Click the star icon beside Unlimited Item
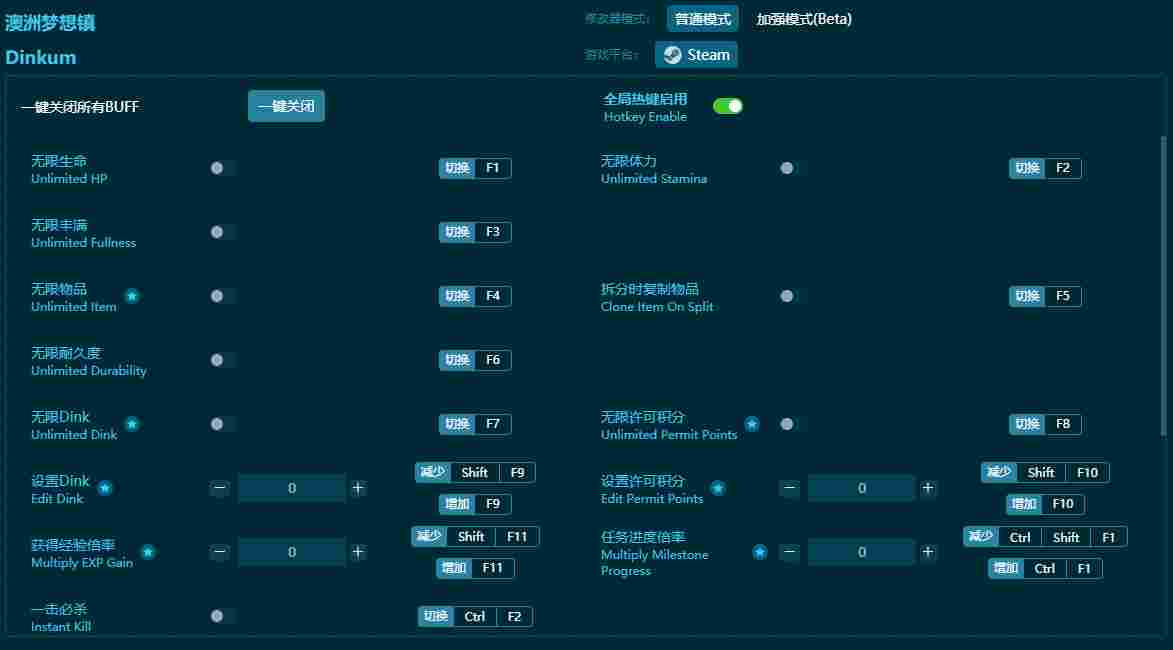 coord(132,296)
